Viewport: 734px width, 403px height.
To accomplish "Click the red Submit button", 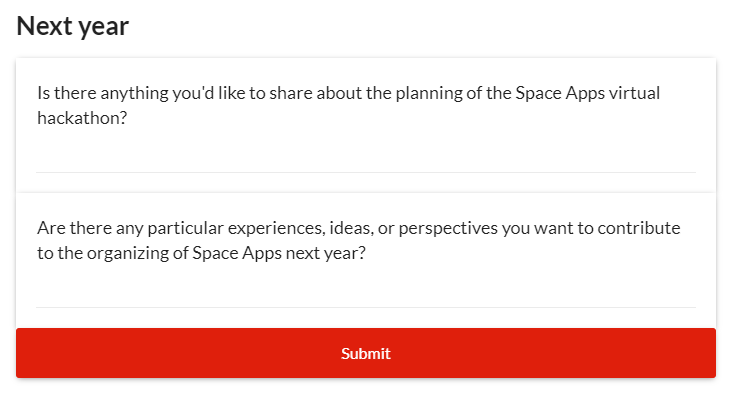I will 366,353.
